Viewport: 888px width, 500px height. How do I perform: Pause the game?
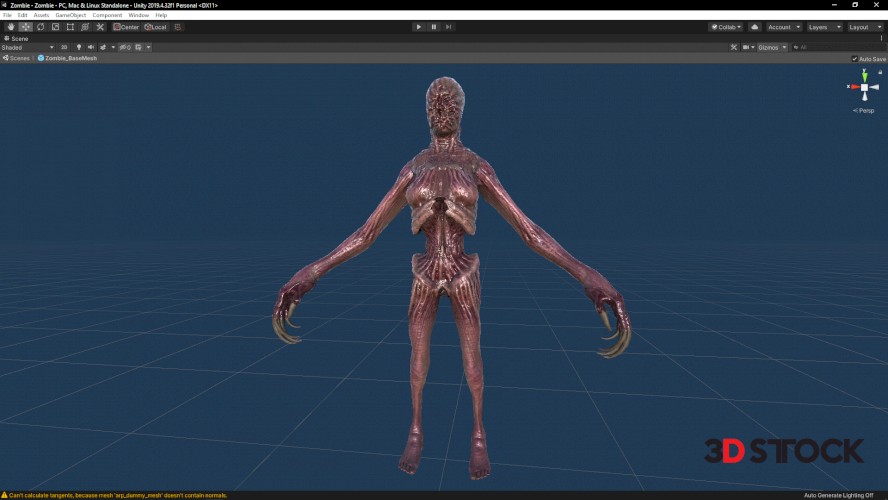434,27
